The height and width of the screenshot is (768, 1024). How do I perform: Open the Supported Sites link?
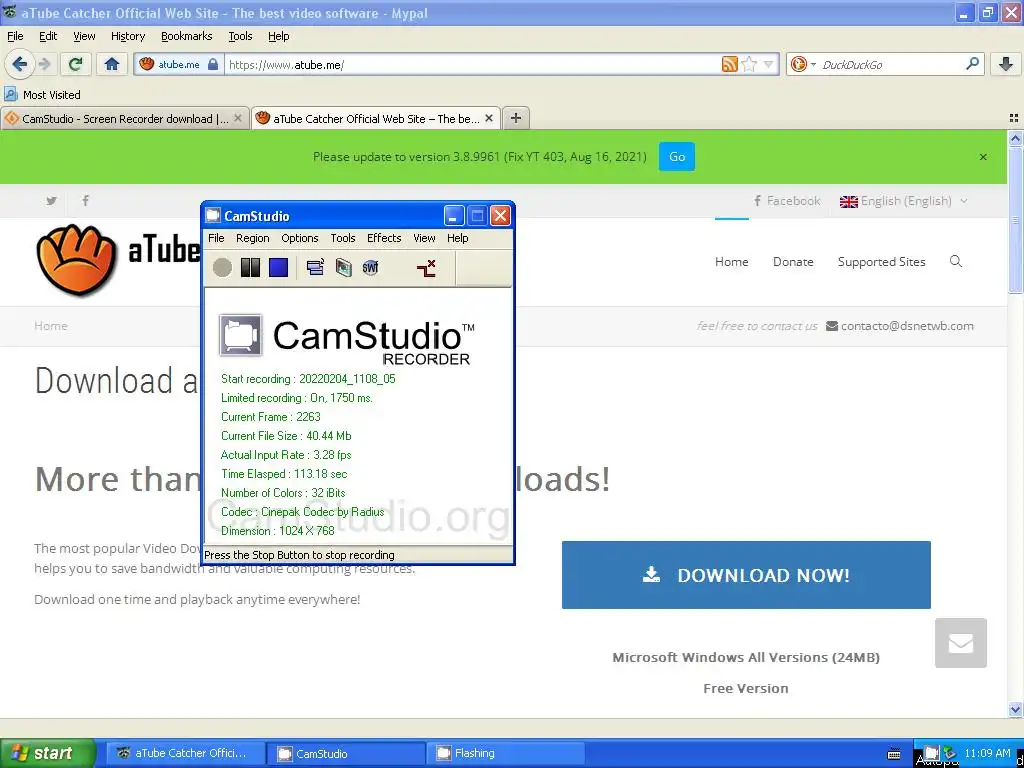[x=882, y=262]
